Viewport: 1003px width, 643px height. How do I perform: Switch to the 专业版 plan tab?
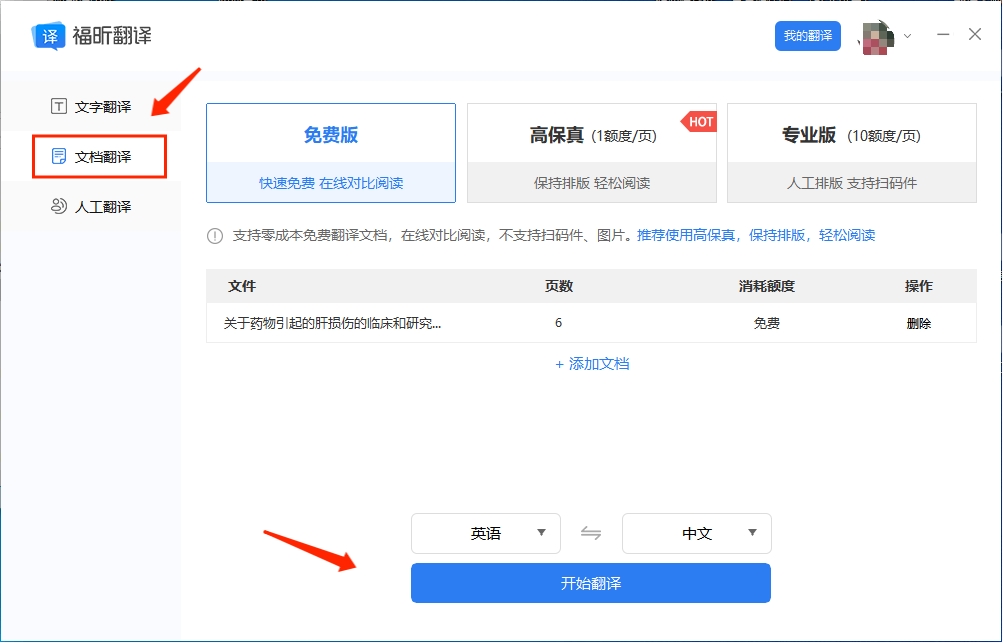click(850, 151)
